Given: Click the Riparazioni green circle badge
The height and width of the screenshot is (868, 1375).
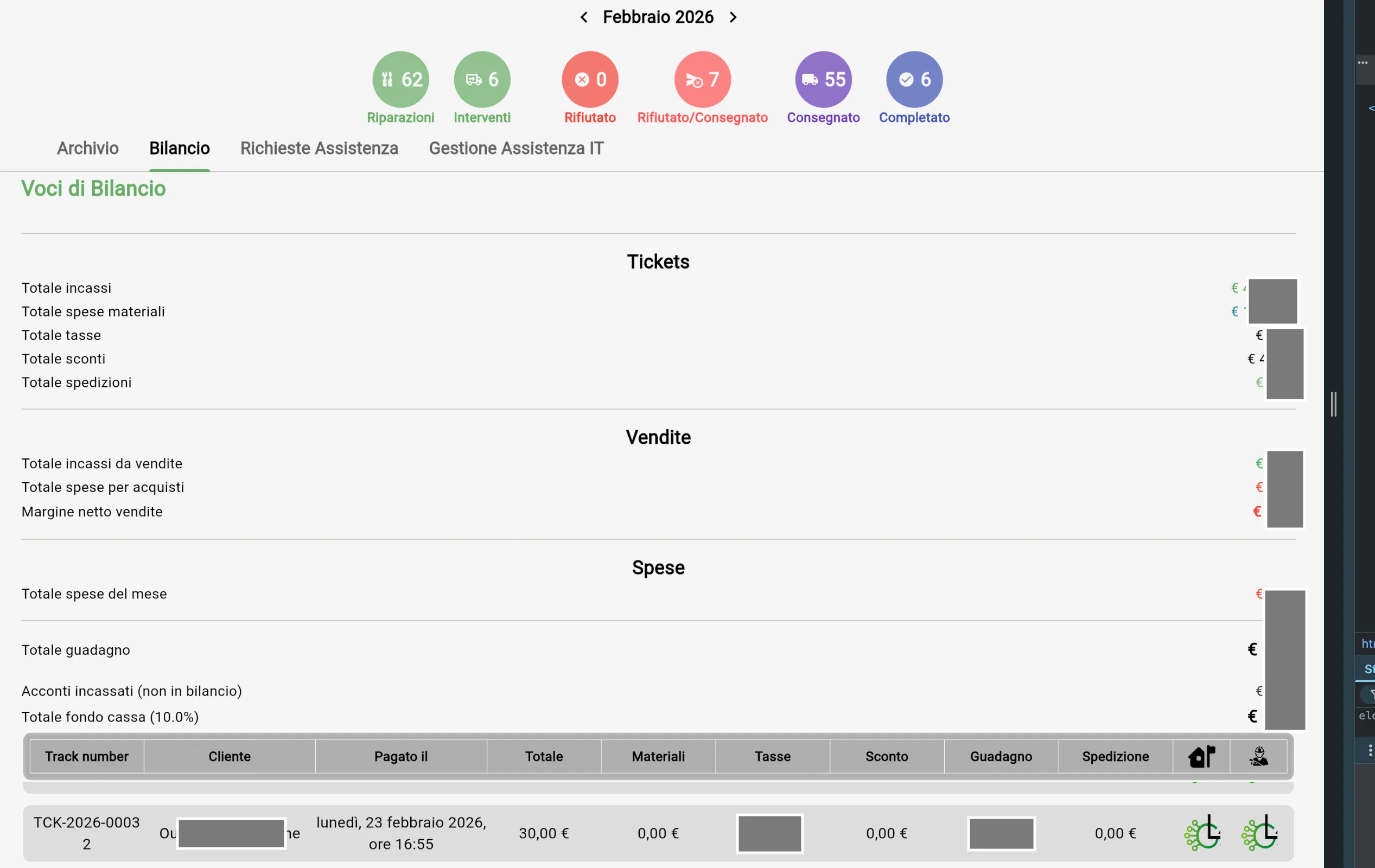Looking at the screenshot, I should tap(400, 79).
